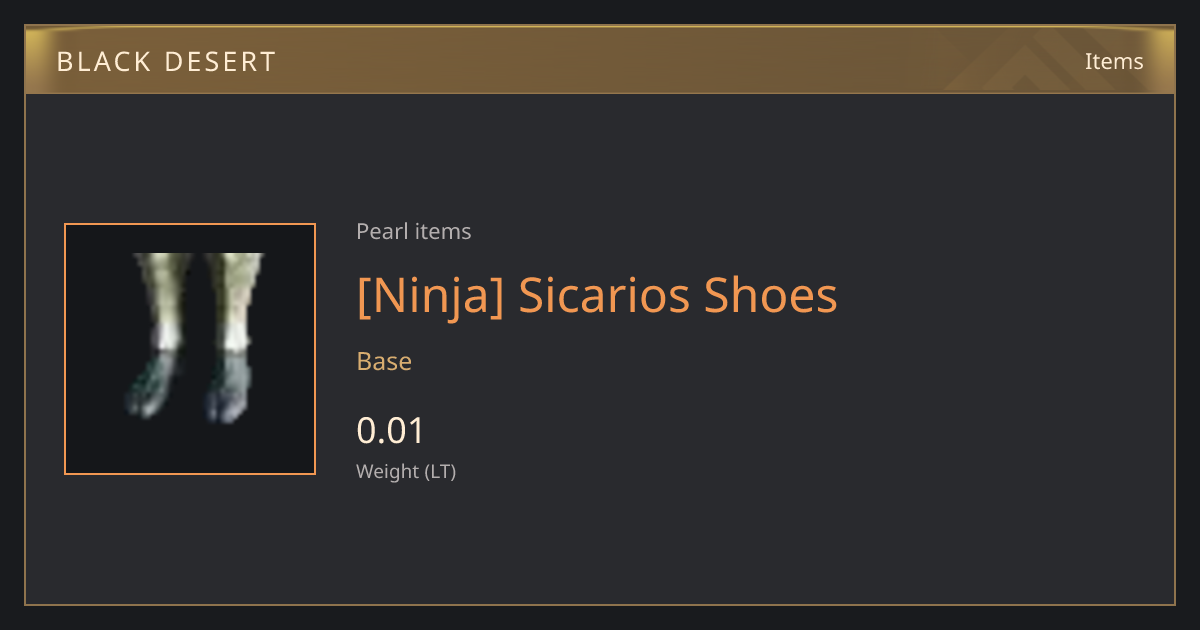1200x630 pixels.
Task: Click the gold header banner
Action: [x=600, y=60]
